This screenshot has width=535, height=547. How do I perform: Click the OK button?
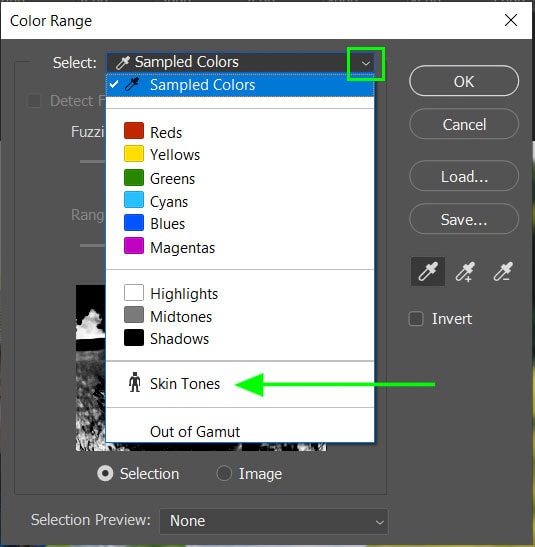coord(464,81)
